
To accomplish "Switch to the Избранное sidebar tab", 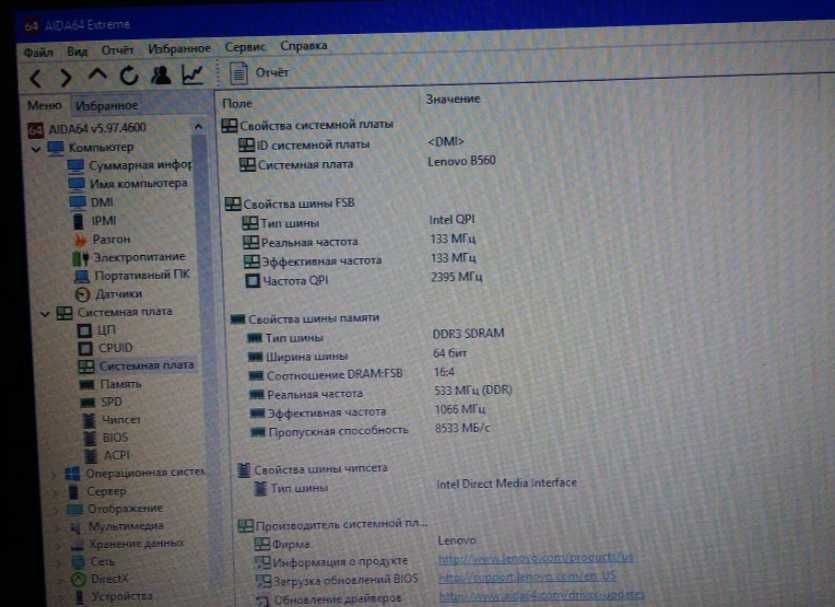I will (x=107, y=105).
